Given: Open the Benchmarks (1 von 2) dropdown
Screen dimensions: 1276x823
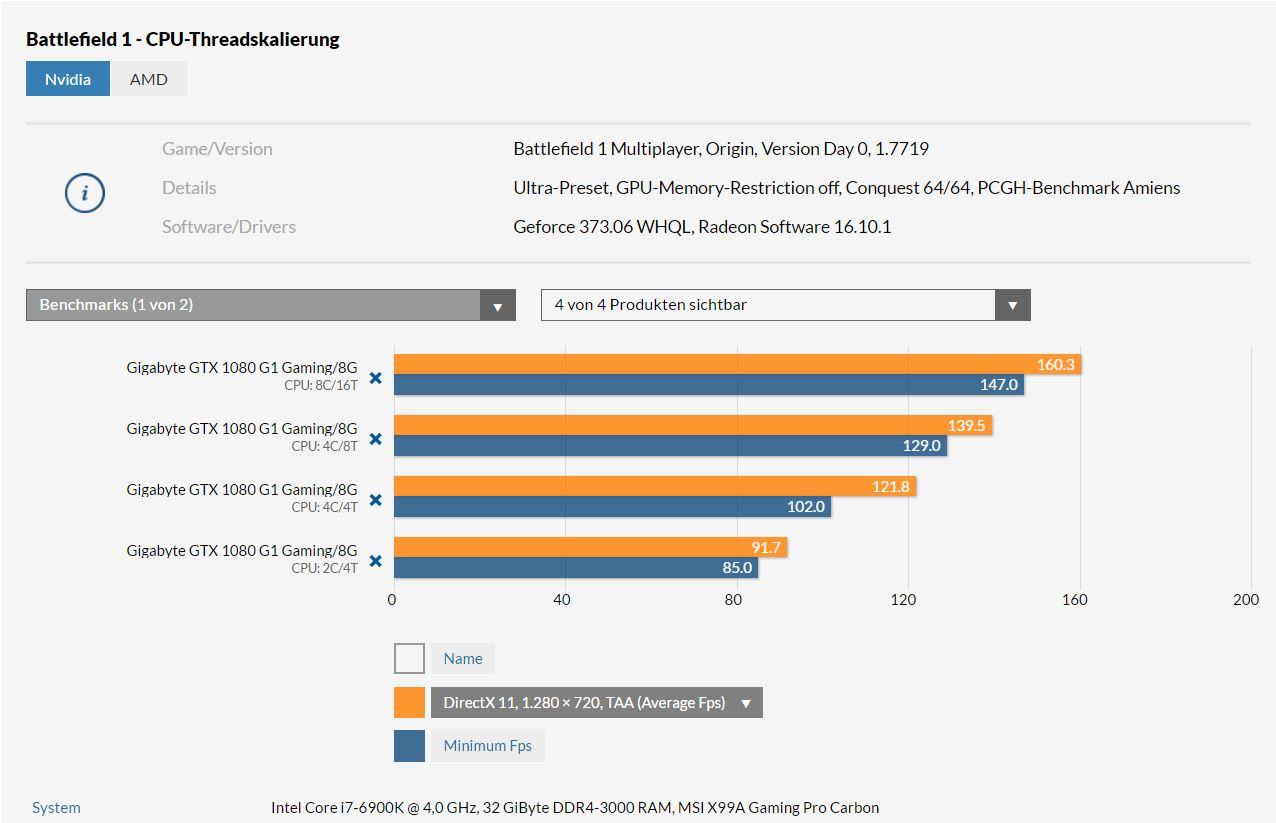Looking at the screenshot, I should pos(271,305).
